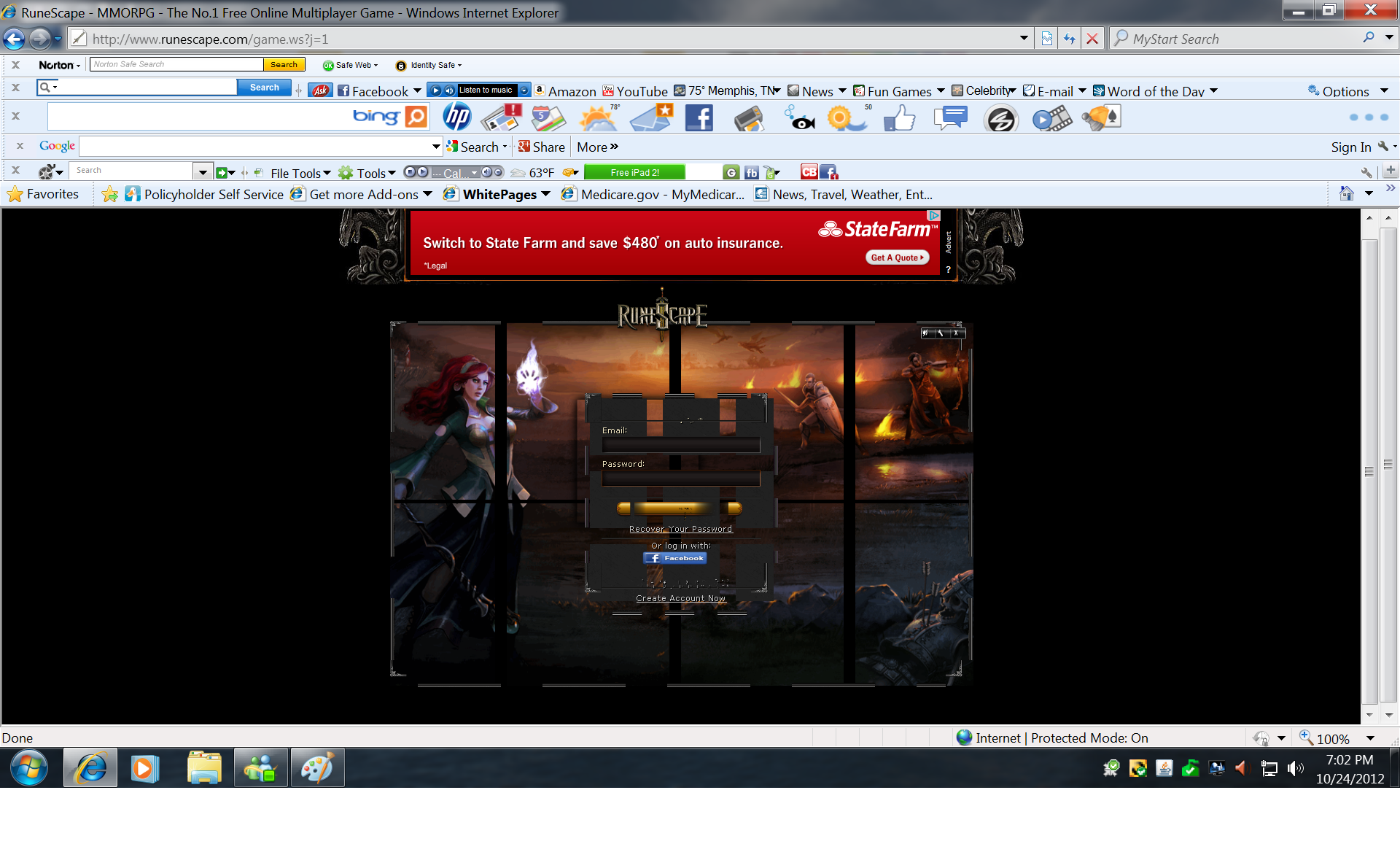Click the fish with eye icon
Viewport: 1400px width, 844px height.
[799, 117]
